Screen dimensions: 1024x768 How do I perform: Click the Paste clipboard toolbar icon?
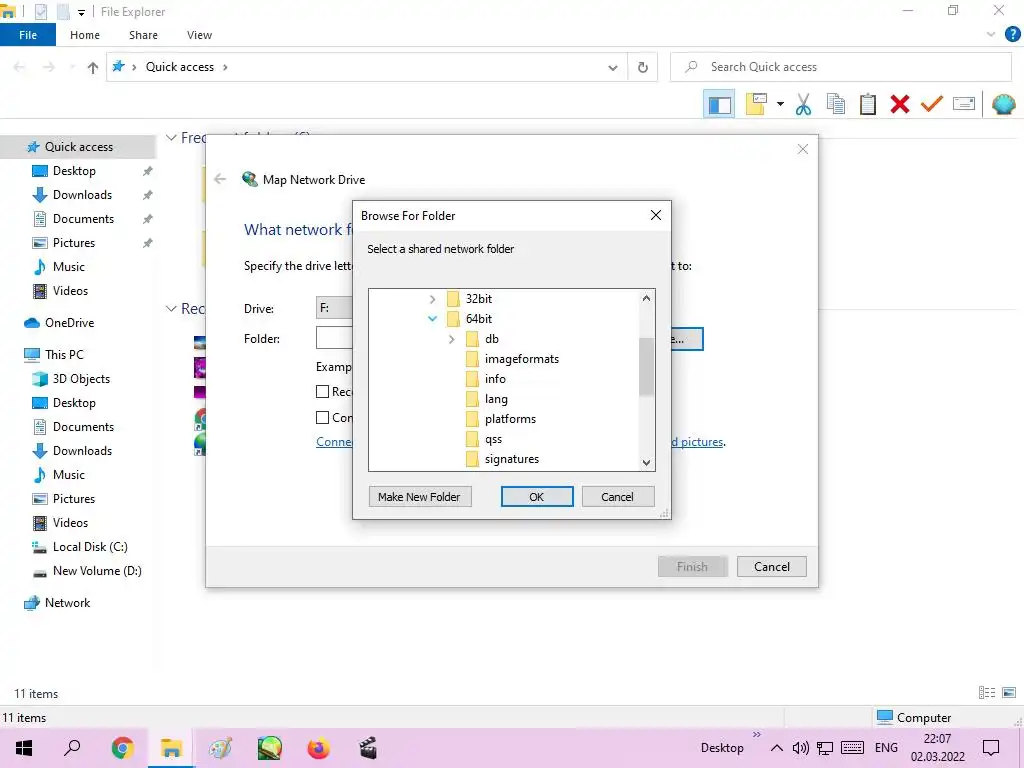tap(867, 104)
